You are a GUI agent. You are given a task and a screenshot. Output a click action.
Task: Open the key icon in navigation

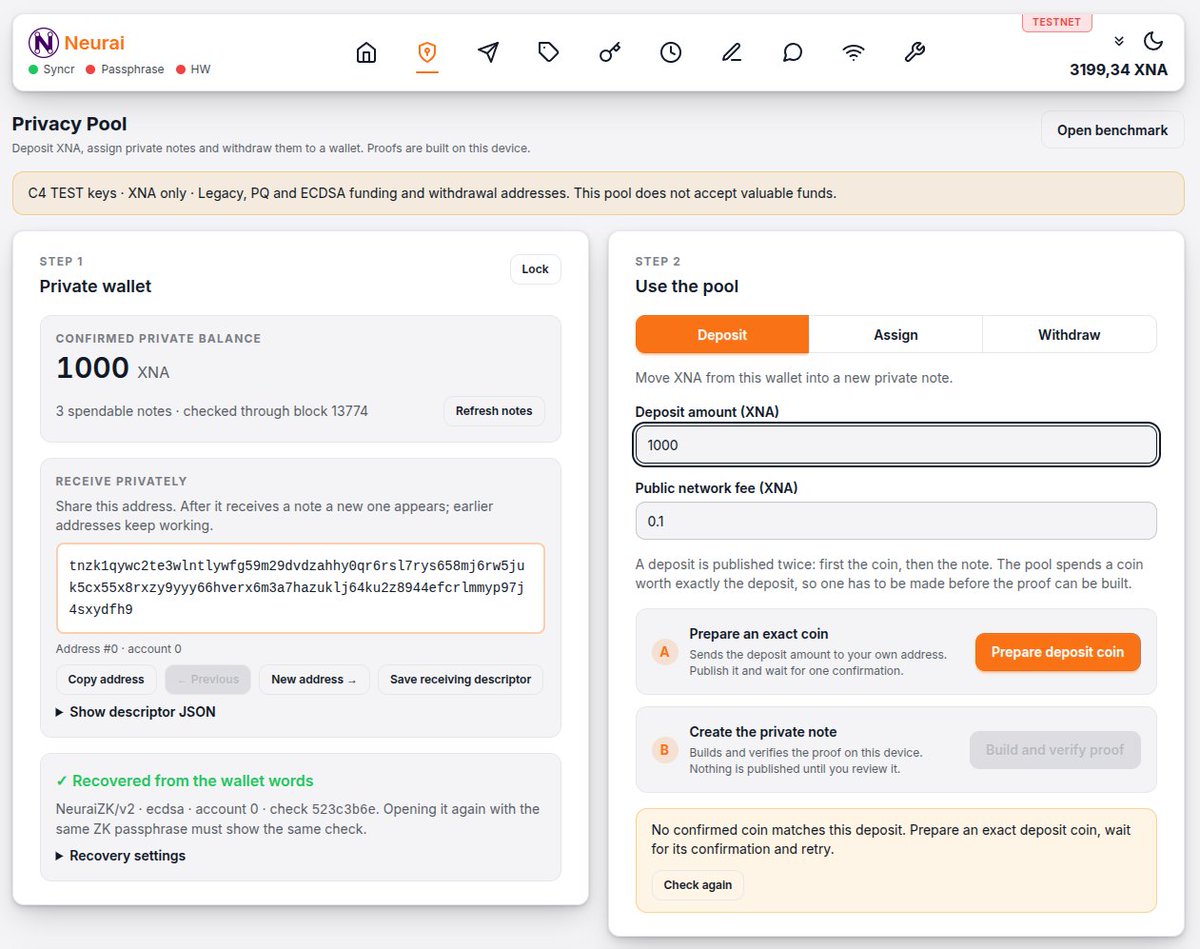tap(610, 53)
